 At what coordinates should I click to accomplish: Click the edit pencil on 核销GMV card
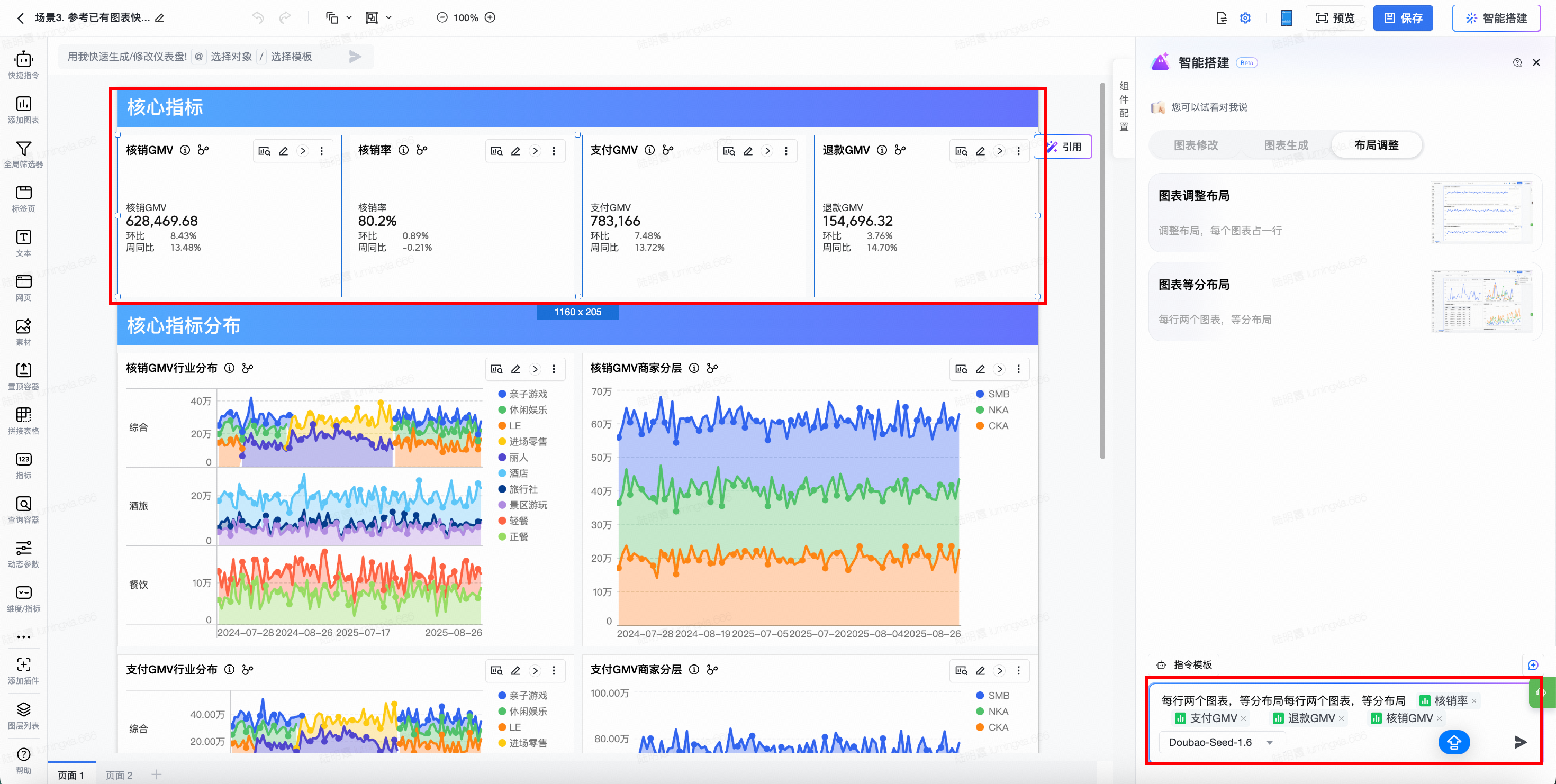click(x=283, y=151)
